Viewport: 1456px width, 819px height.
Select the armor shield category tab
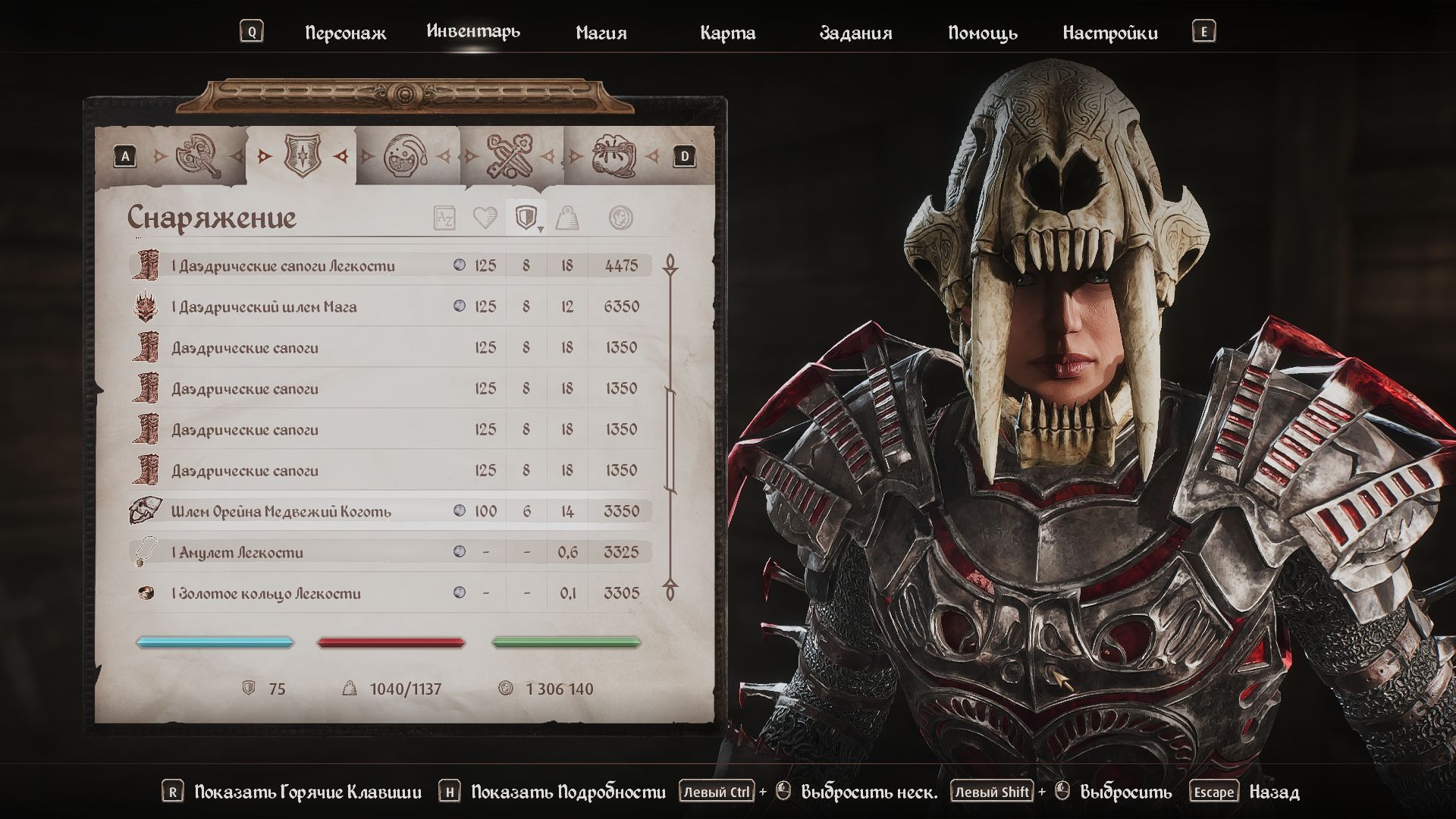(302, 156)
